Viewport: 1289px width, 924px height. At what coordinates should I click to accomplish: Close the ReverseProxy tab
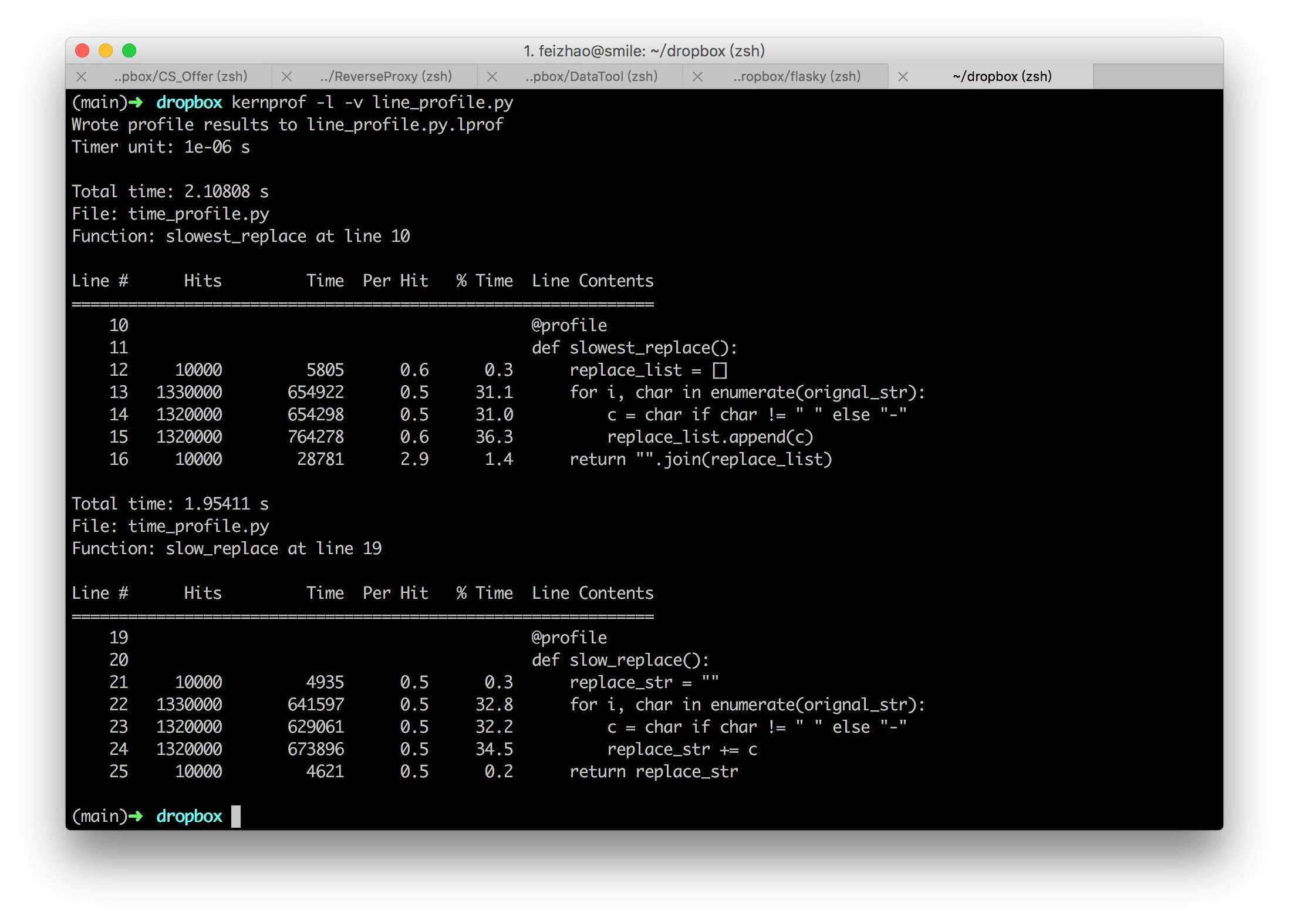286,77
